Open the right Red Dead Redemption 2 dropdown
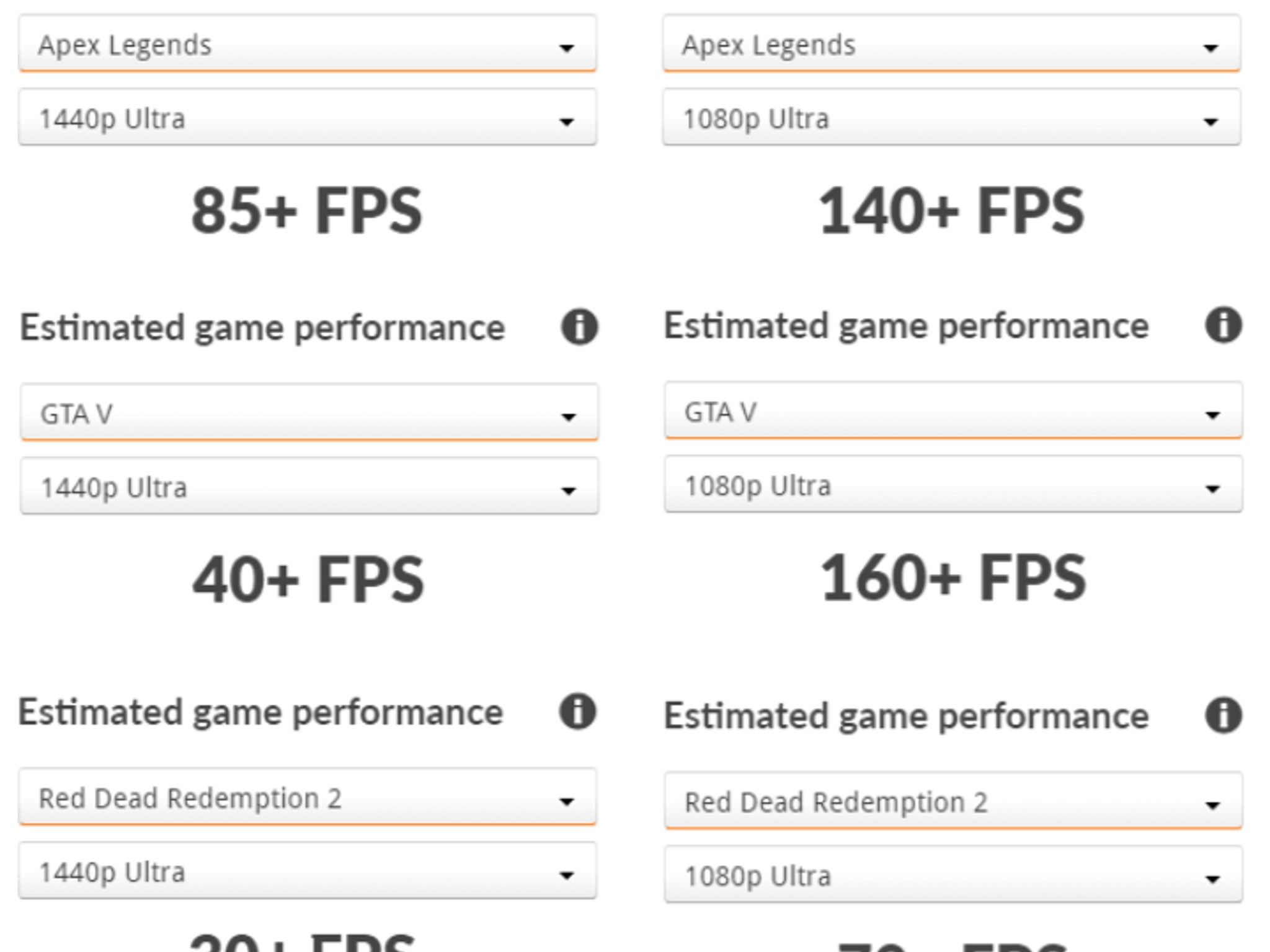Viewport: 1270px width, 952px height. [952, 801]
